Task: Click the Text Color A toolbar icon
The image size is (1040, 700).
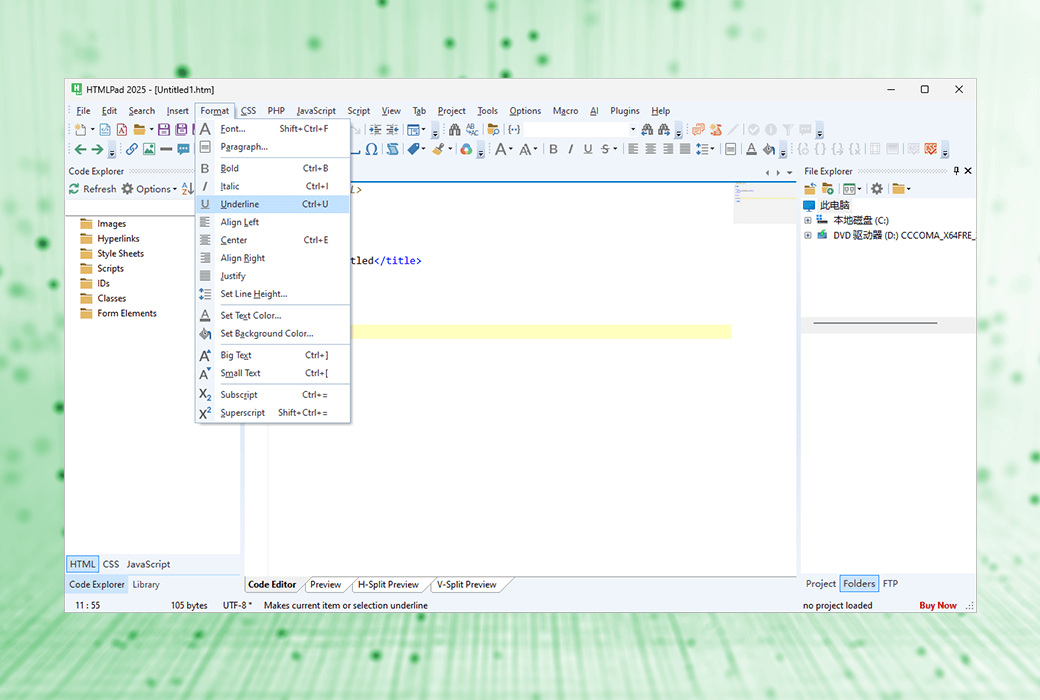Action: coord(751,149)
